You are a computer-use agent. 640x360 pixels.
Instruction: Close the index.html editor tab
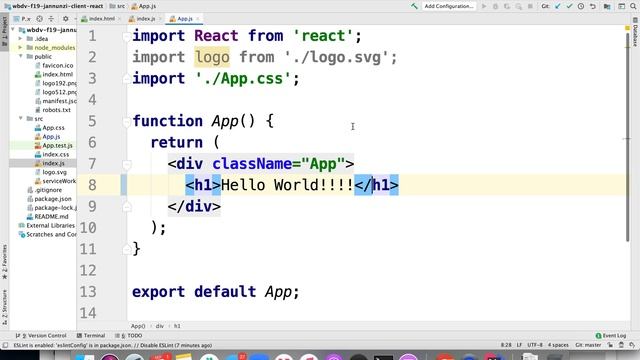pyautogui.click(x=119, y=19)
